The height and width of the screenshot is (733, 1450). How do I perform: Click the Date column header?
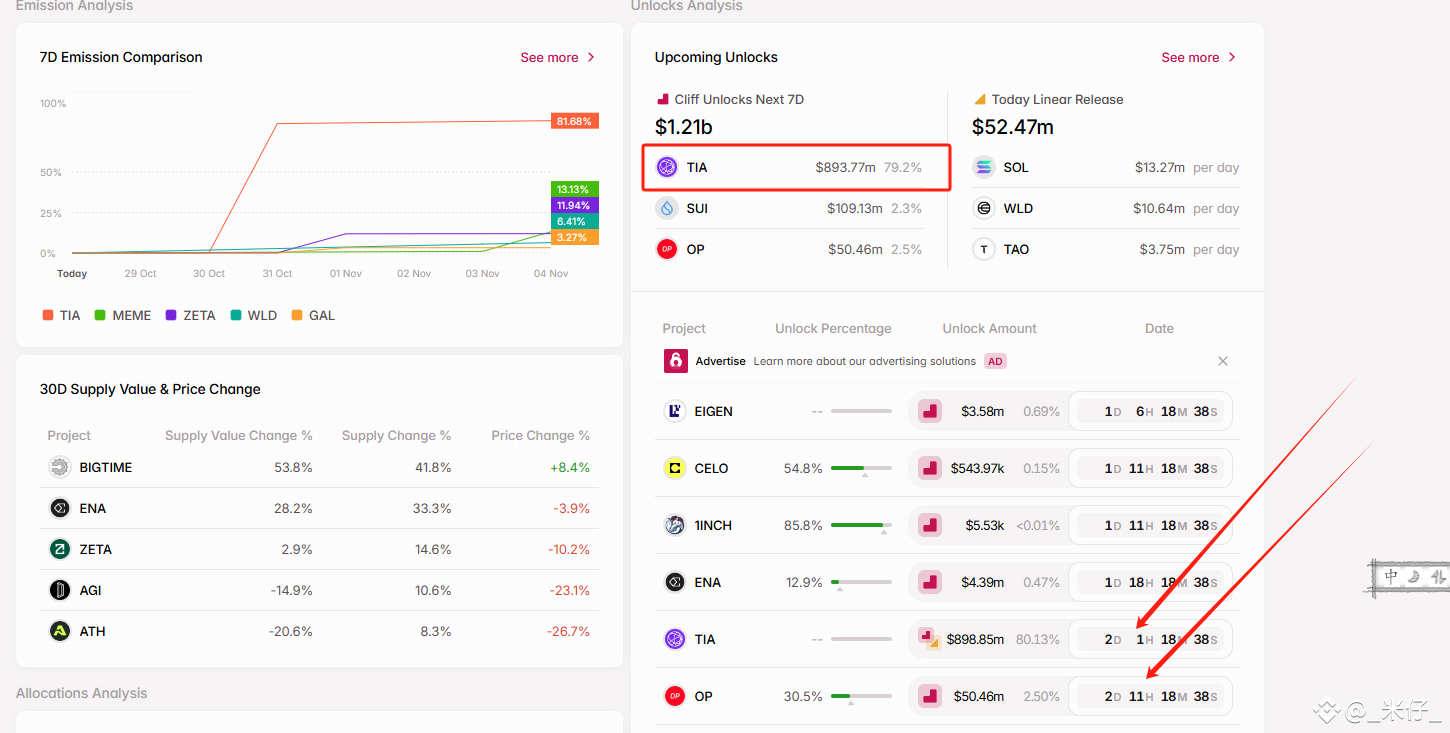(x=1159, y=329)
